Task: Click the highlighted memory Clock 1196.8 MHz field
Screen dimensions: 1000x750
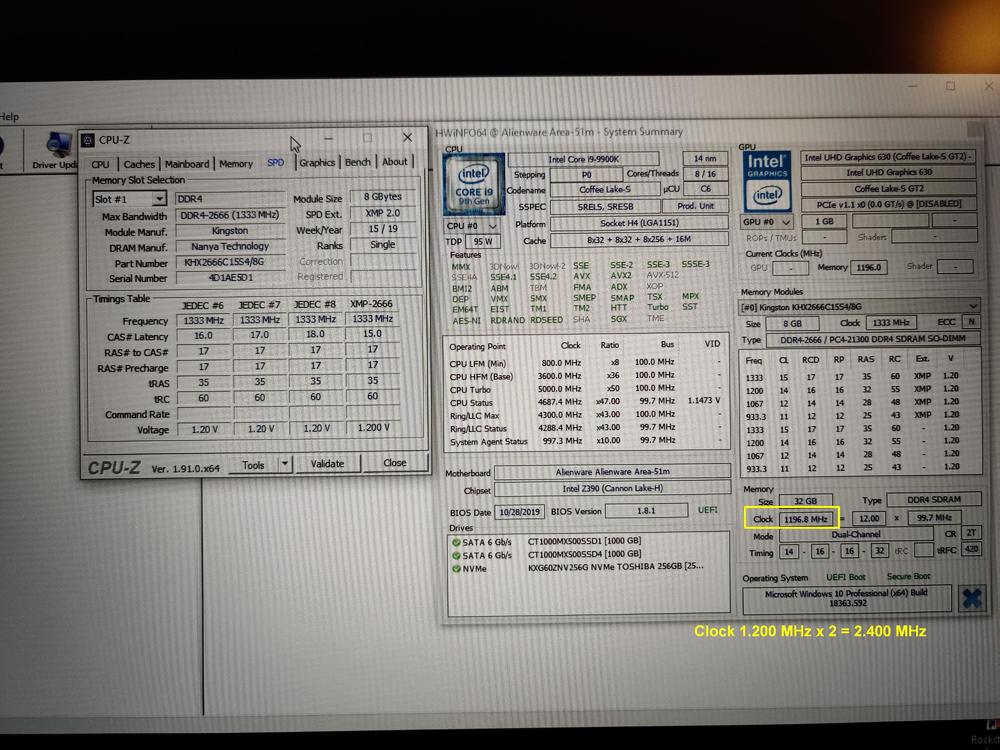Action: click(805, 519)
